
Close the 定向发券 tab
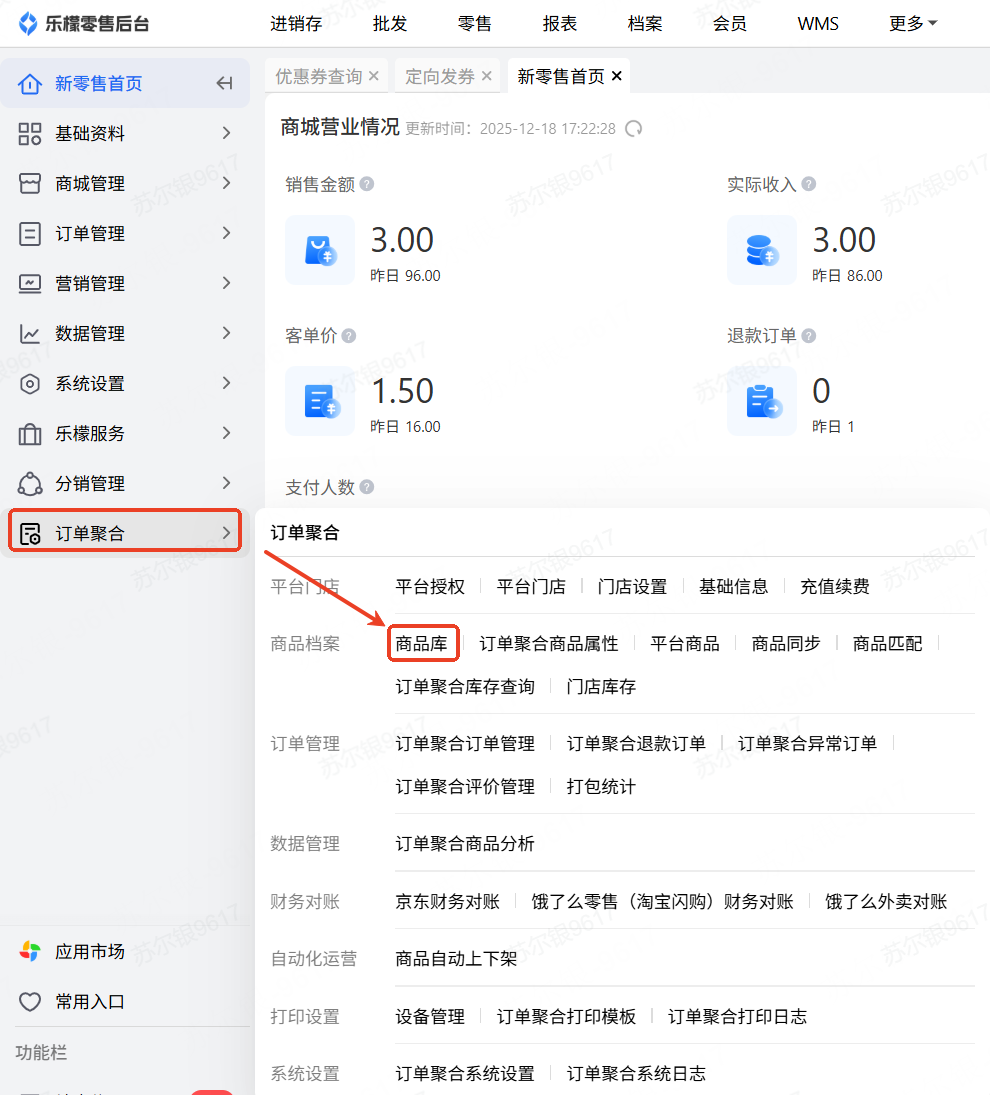tap(487, 76)
